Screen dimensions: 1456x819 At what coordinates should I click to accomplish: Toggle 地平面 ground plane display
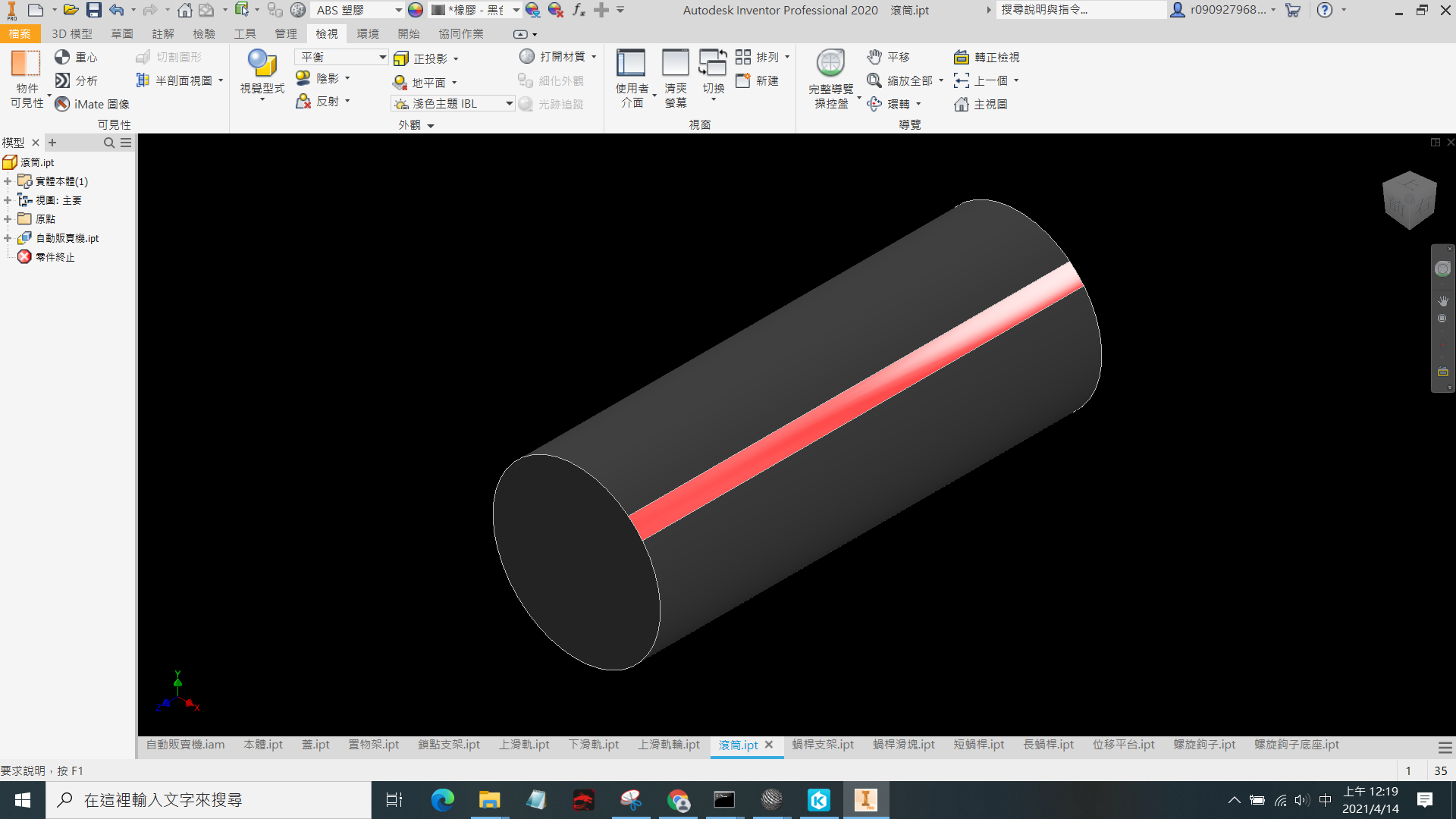point(425,82)
